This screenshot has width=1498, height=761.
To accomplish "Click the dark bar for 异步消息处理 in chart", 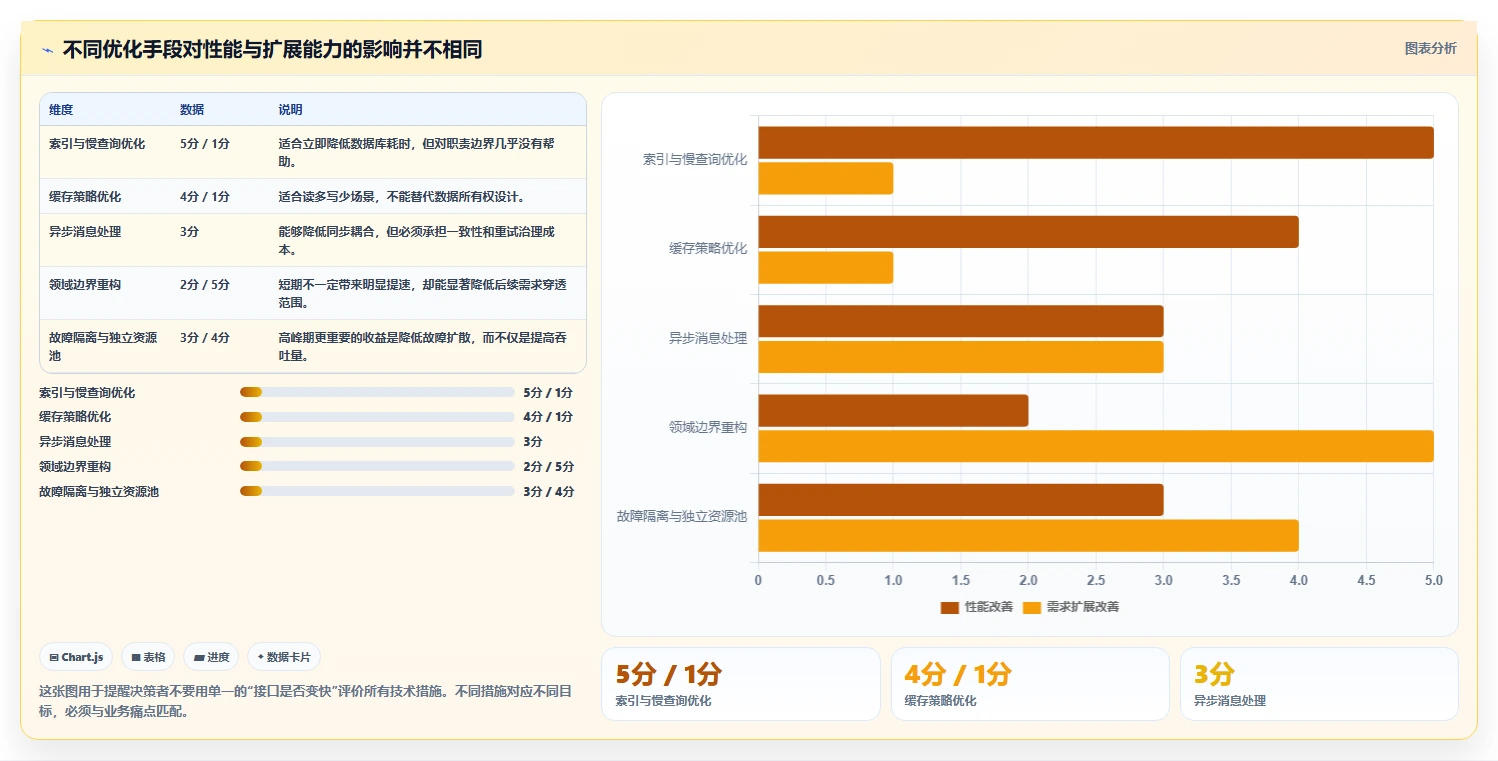I will click(x=961, y=321).
